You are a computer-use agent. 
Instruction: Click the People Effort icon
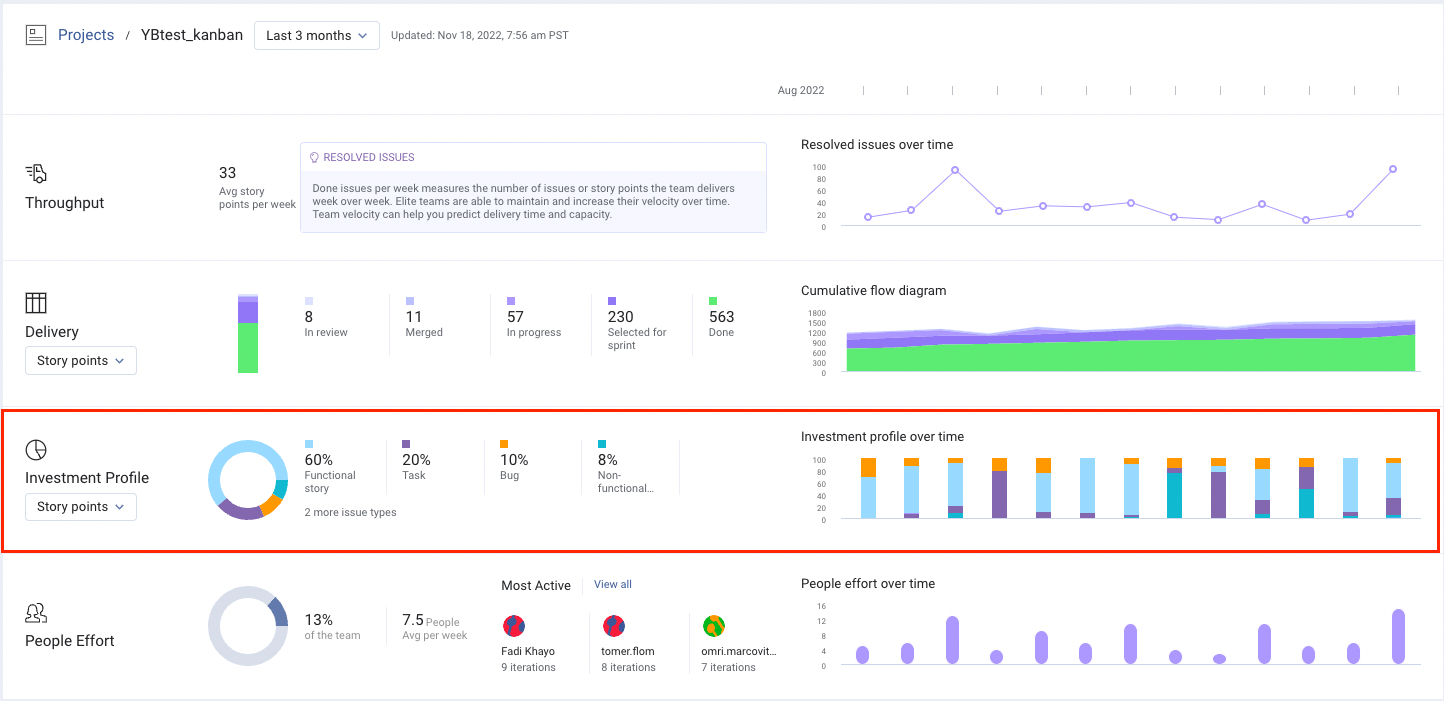(36, 611)
